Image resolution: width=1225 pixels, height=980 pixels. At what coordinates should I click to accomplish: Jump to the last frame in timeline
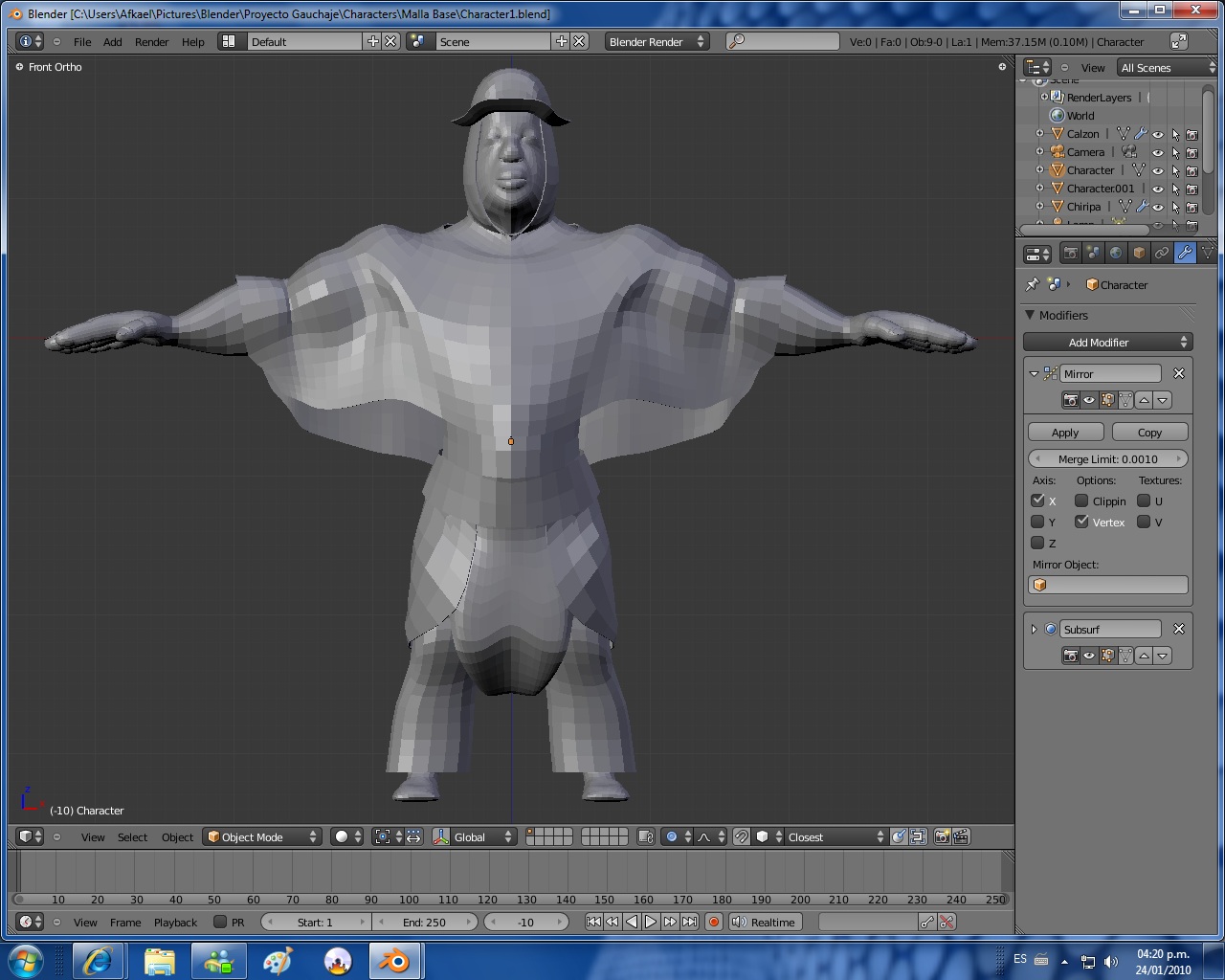click(x=689, y=923)
